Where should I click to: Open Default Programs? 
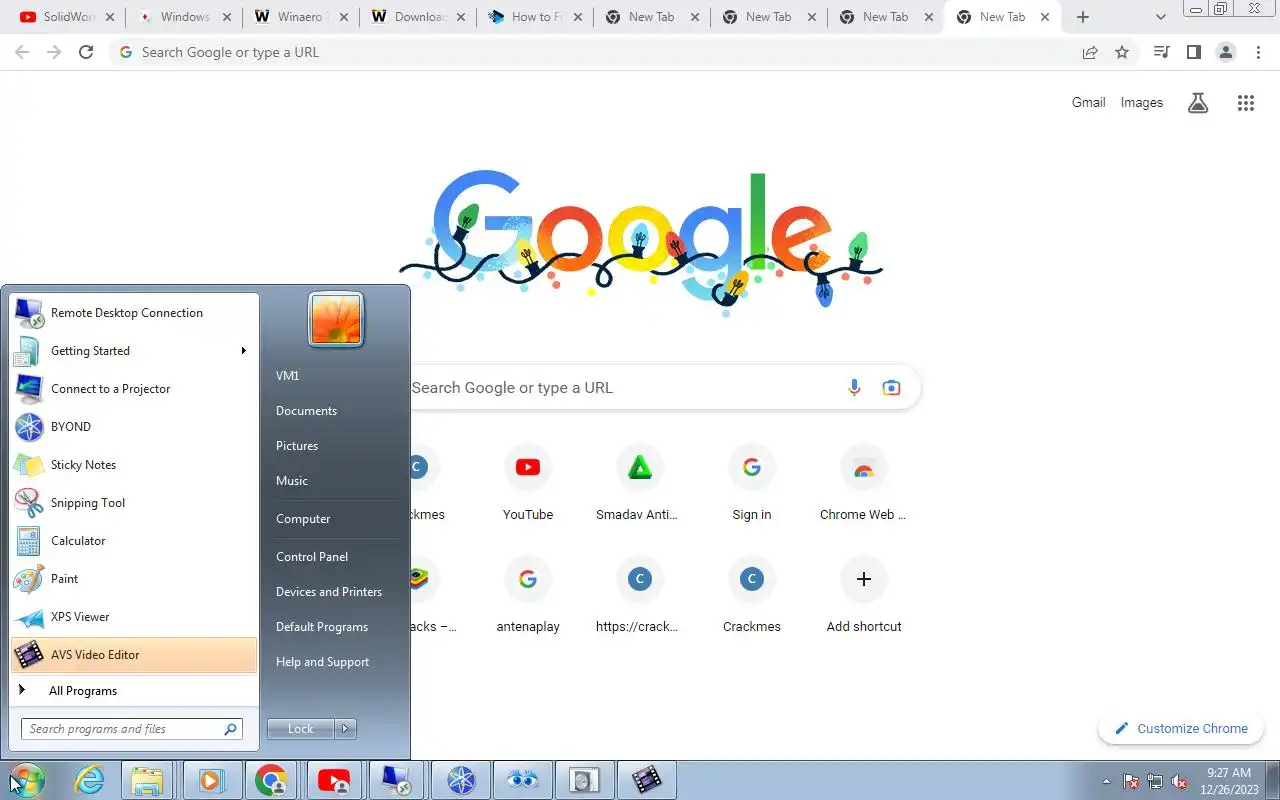click(322, 627)
